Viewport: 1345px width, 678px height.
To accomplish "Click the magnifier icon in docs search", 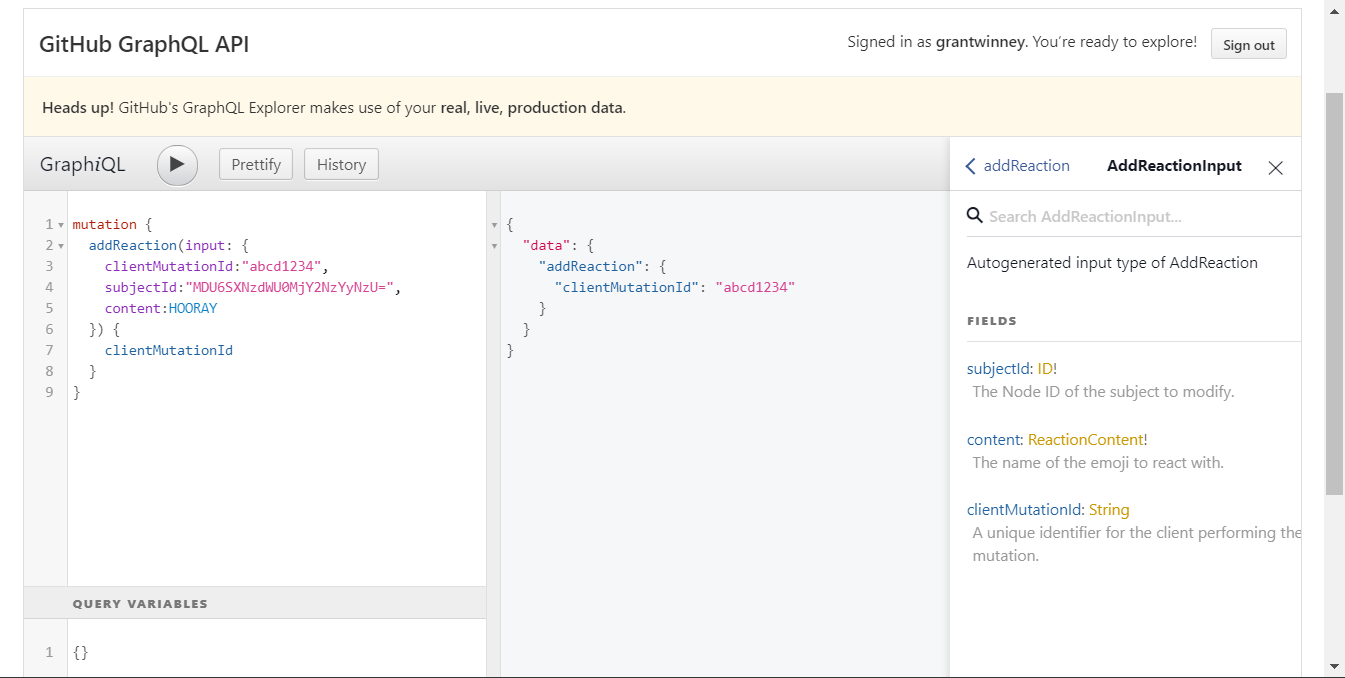I will [x=974, y=216].
